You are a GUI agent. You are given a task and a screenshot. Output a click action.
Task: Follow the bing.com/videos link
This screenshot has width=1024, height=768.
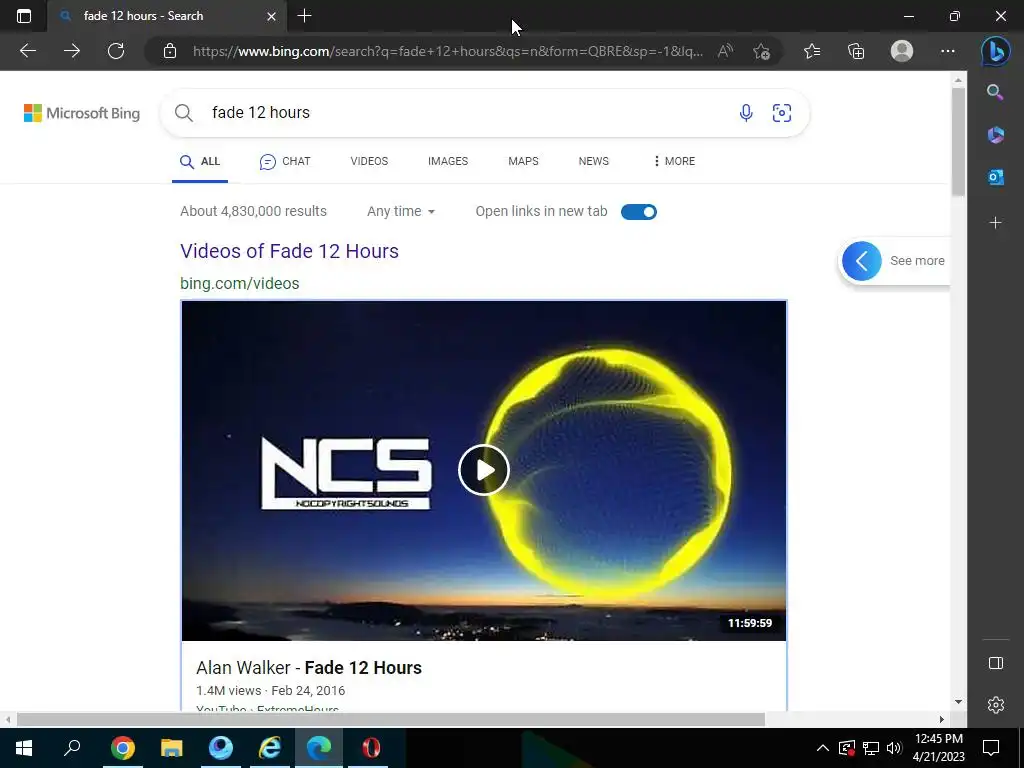click(x=240, y=283)
